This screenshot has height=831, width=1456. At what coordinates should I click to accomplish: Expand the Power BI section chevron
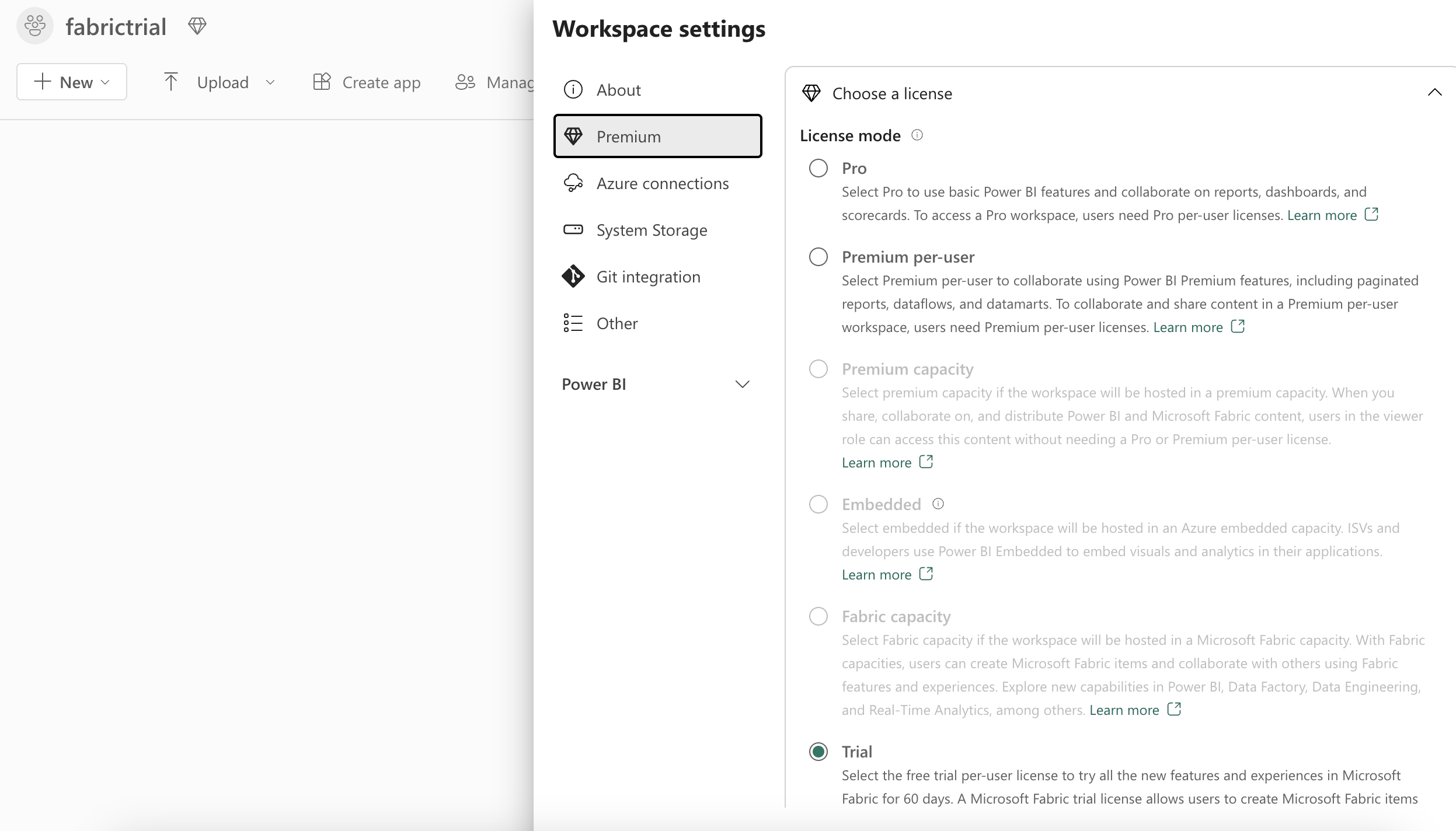[742, 384]
